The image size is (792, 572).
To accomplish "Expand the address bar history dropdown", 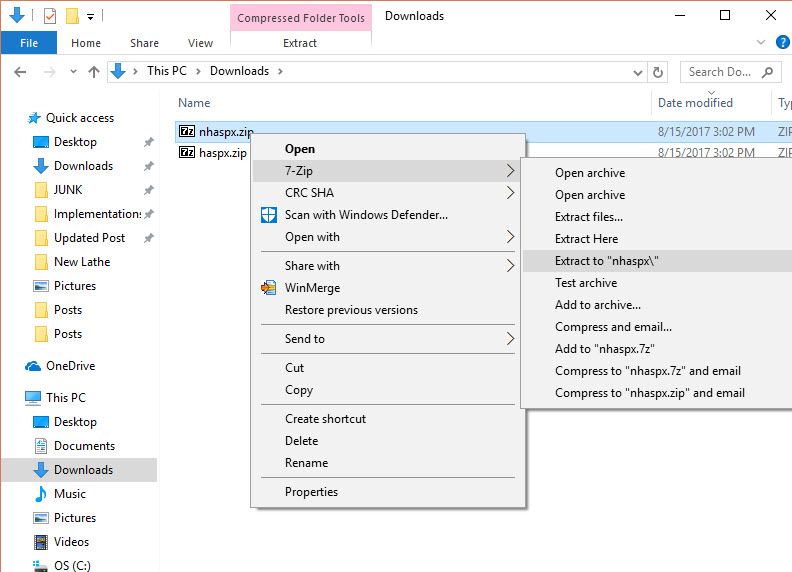I will coord(638,72).
